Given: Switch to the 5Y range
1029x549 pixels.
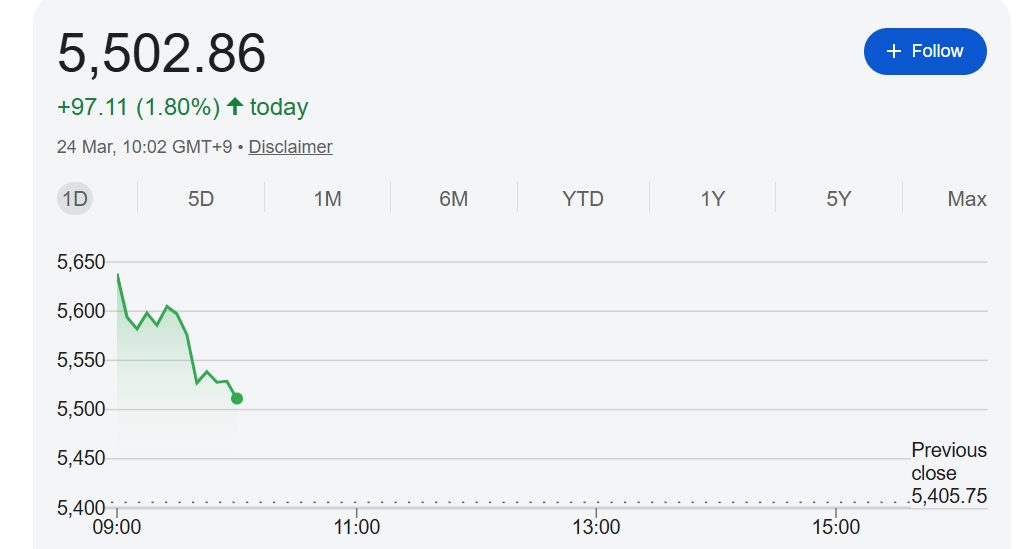Looking at the screenshot, I should coord(838,199).
